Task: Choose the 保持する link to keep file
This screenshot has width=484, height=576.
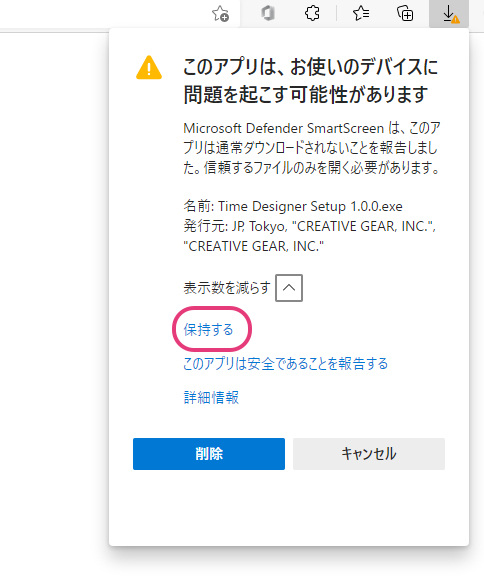Action: point(208,329)
